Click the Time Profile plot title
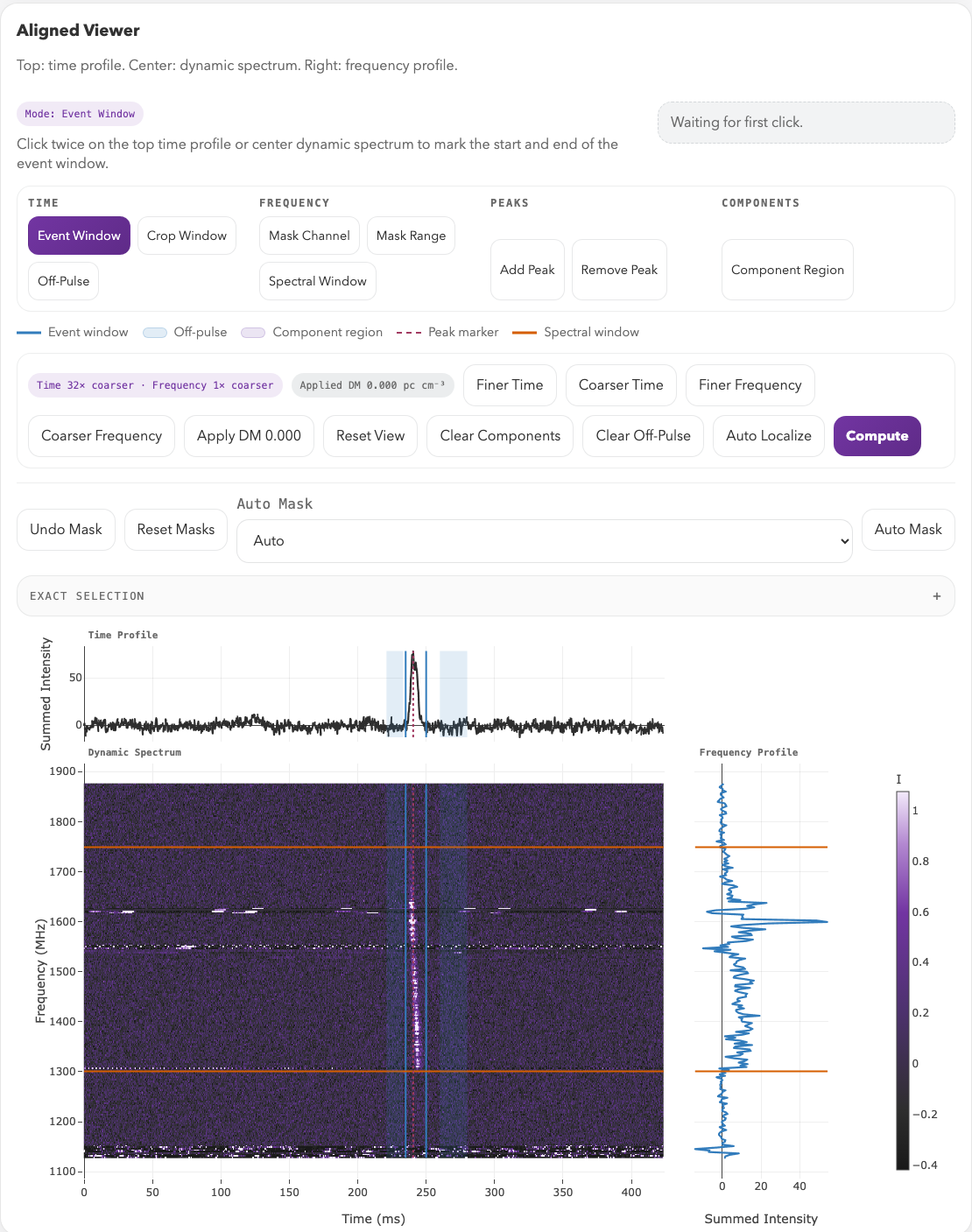972x1232 pixels. coord(123,635)
